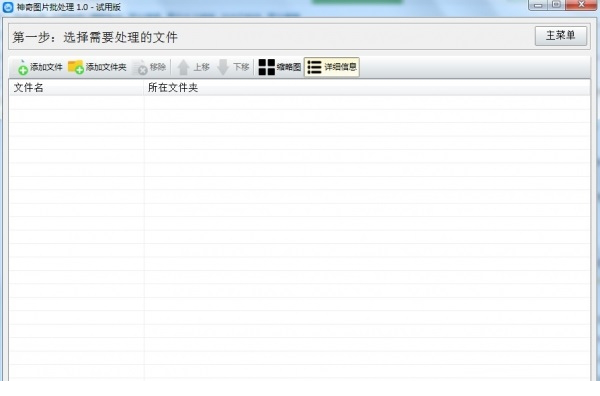The height and width of the screenshot is (396, 600).
Task: Minimize the 神奇图片批处理 window
Action: pos(538,5)
